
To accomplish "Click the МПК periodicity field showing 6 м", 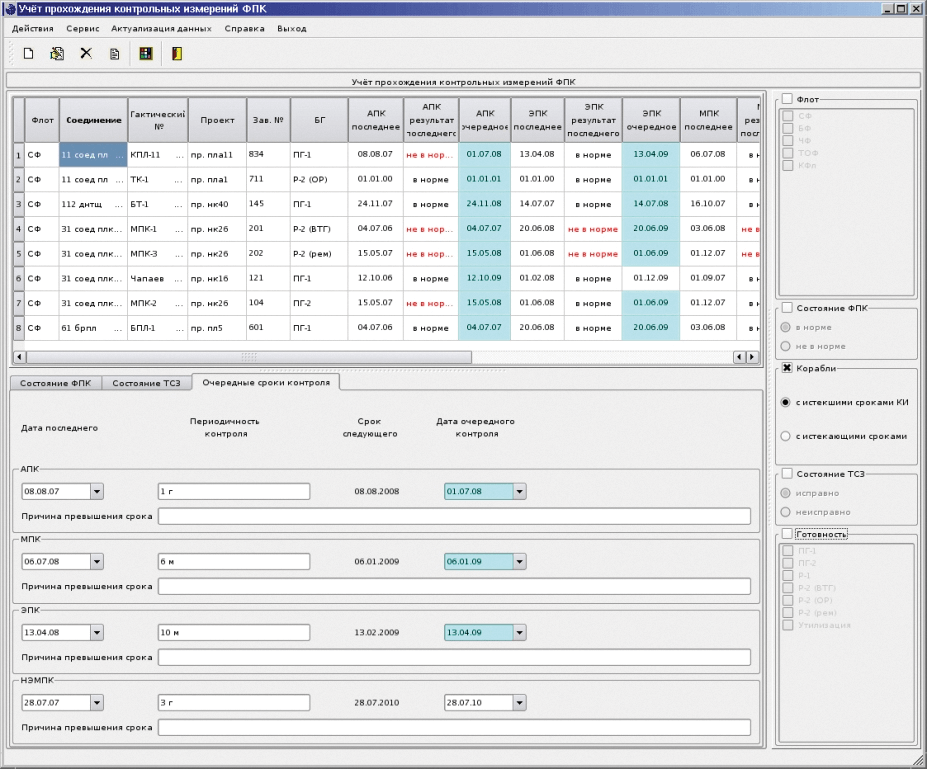I will click(x=234, y=562).
